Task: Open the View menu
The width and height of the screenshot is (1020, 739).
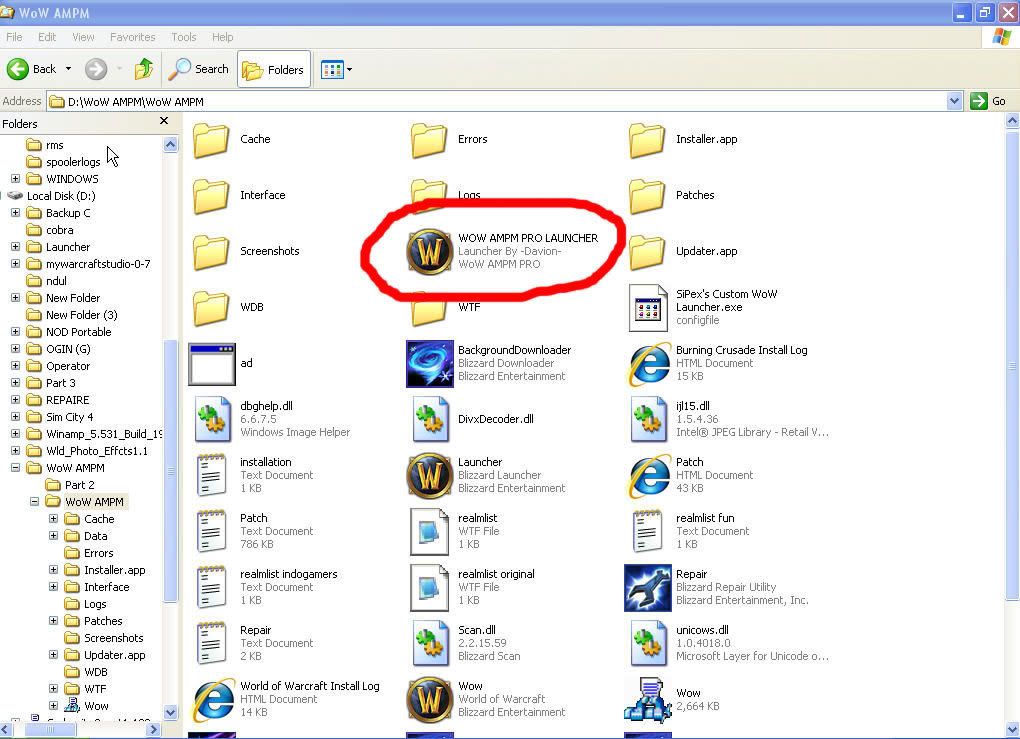Action: click(x=83, y=37)
